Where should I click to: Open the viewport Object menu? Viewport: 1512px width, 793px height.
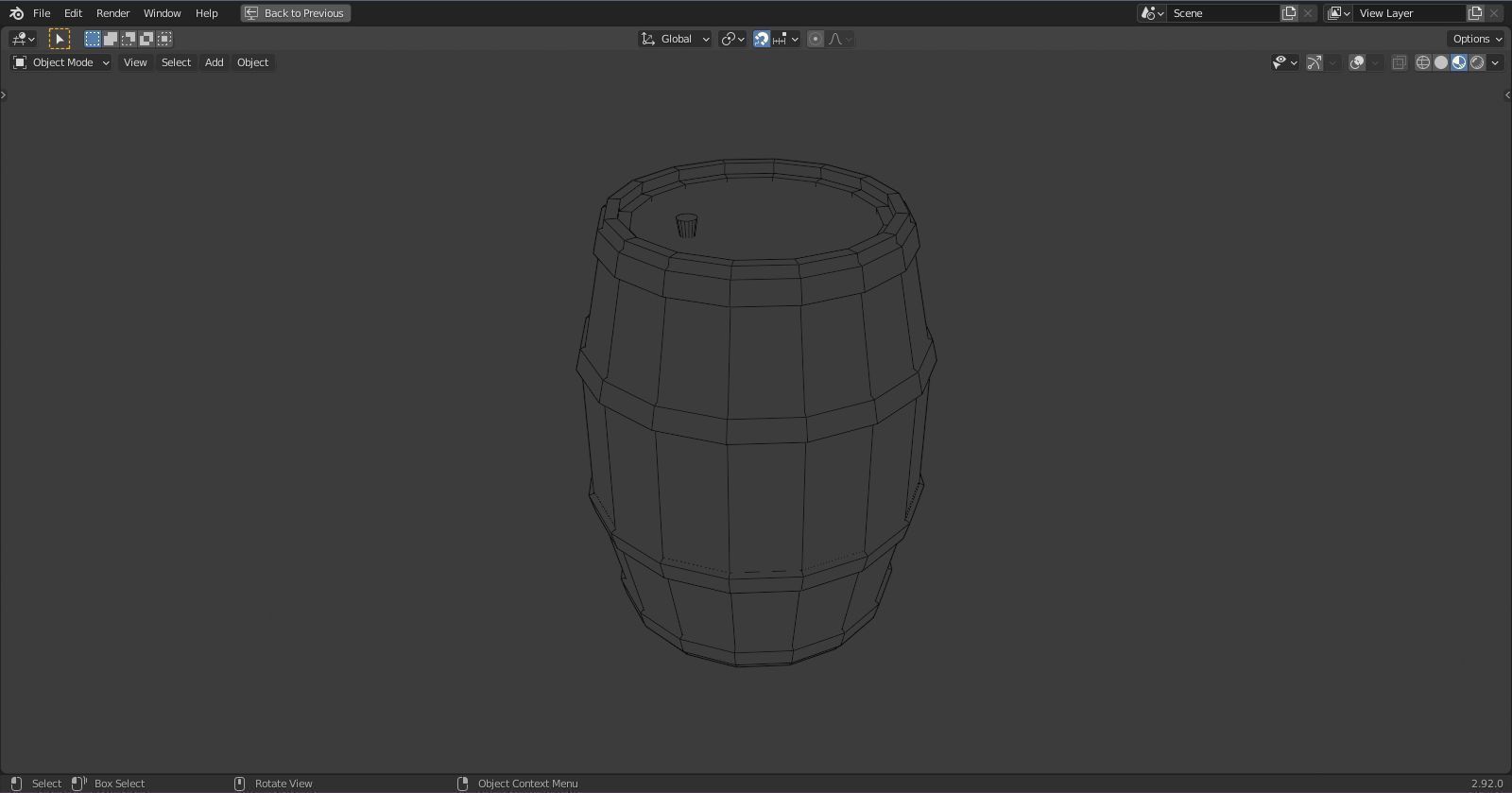tap(252, 62)
